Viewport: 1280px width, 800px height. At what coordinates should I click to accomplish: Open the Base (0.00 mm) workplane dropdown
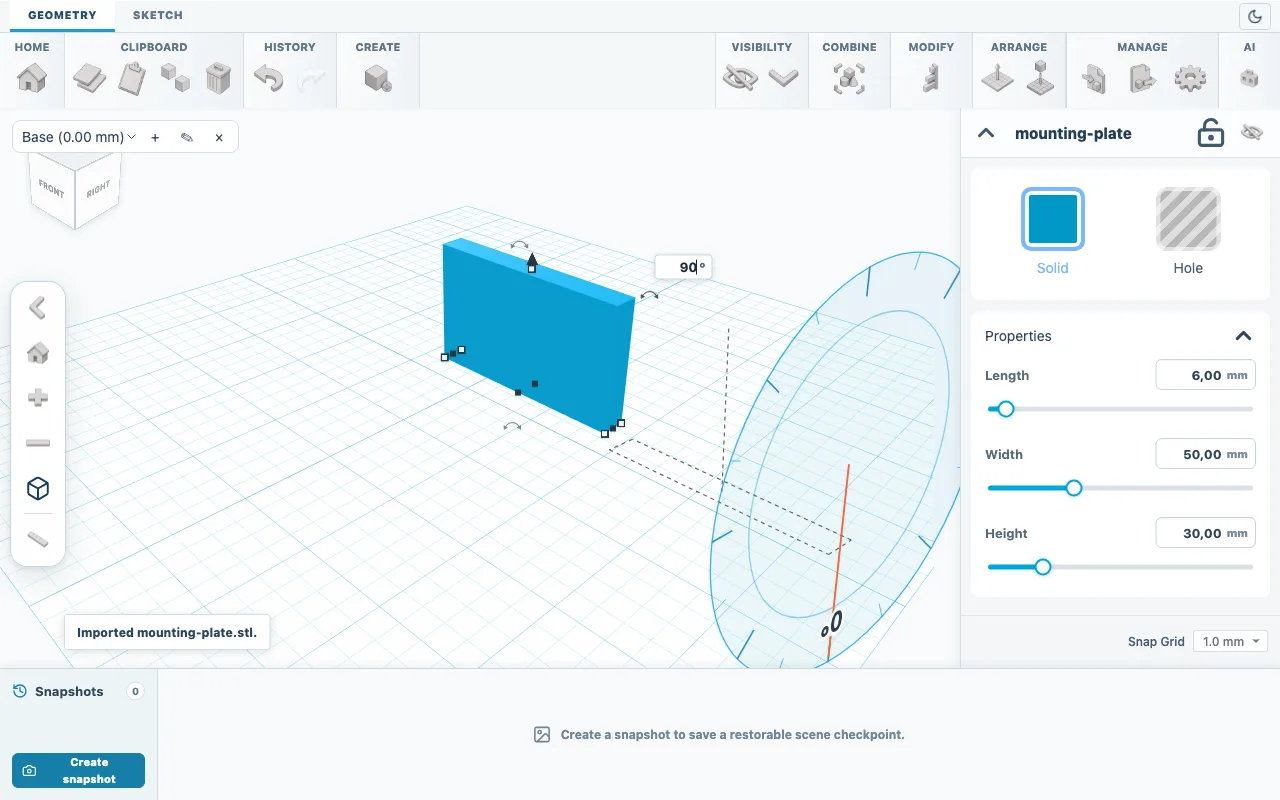coord(79,137)
